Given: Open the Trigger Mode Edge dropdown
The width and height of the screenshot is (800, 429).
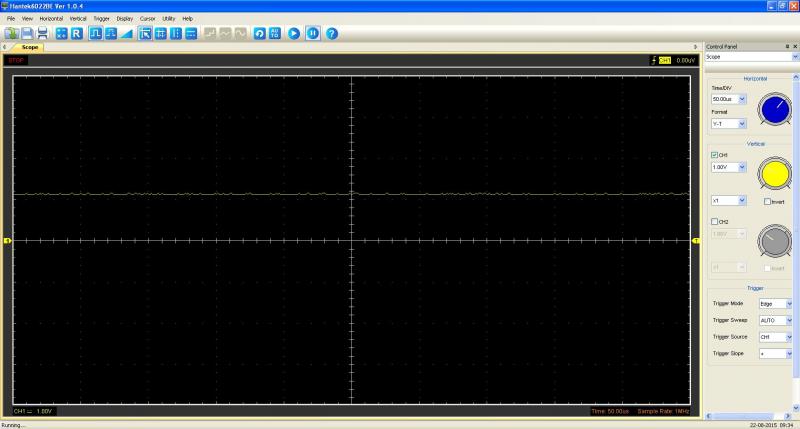Looking at the screenshot, I should (x=789, y=304).
